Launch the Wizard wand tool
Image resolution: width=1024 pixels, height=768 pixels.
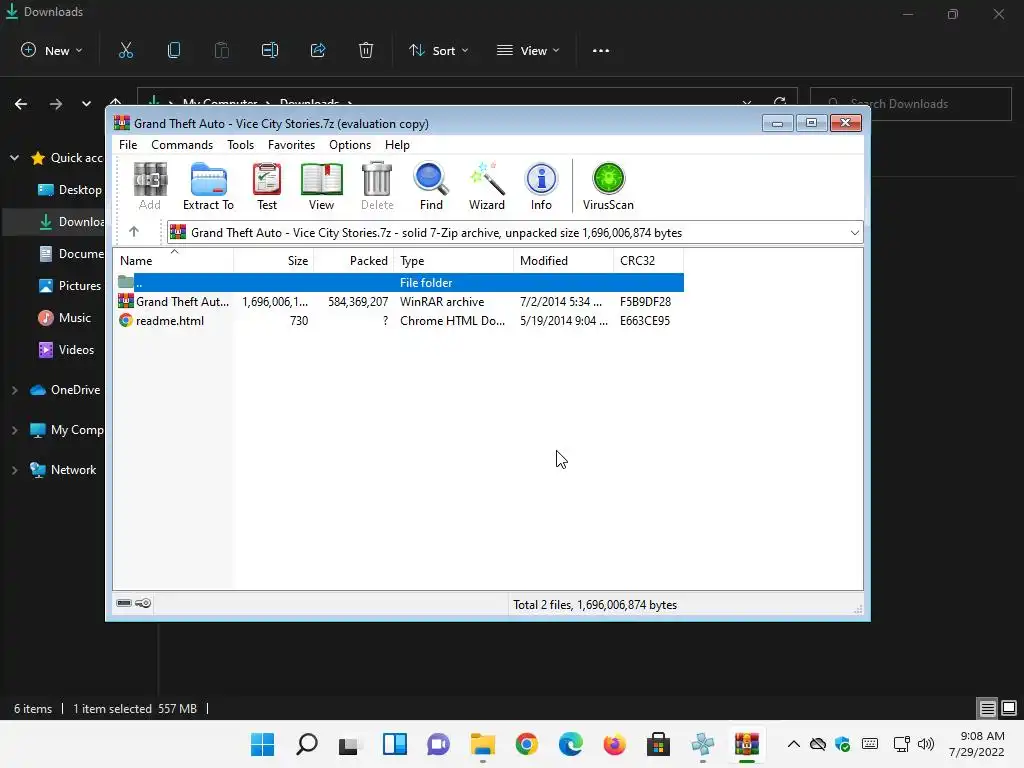click(x=487, y=186)
